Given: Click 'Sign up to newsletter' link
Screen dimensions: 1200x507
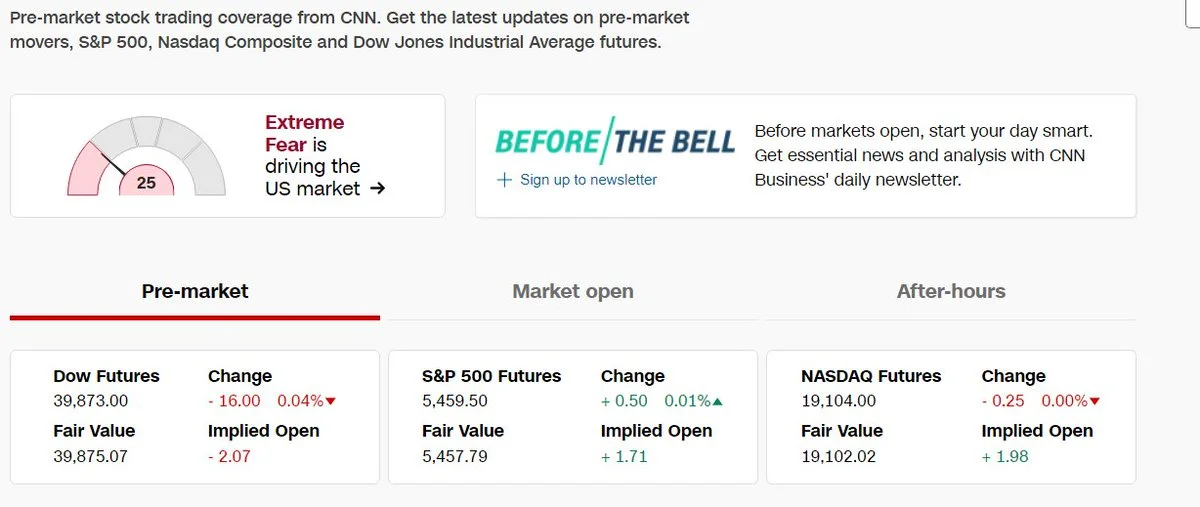Looking at the screenshot, I should (x=588, y=180).
